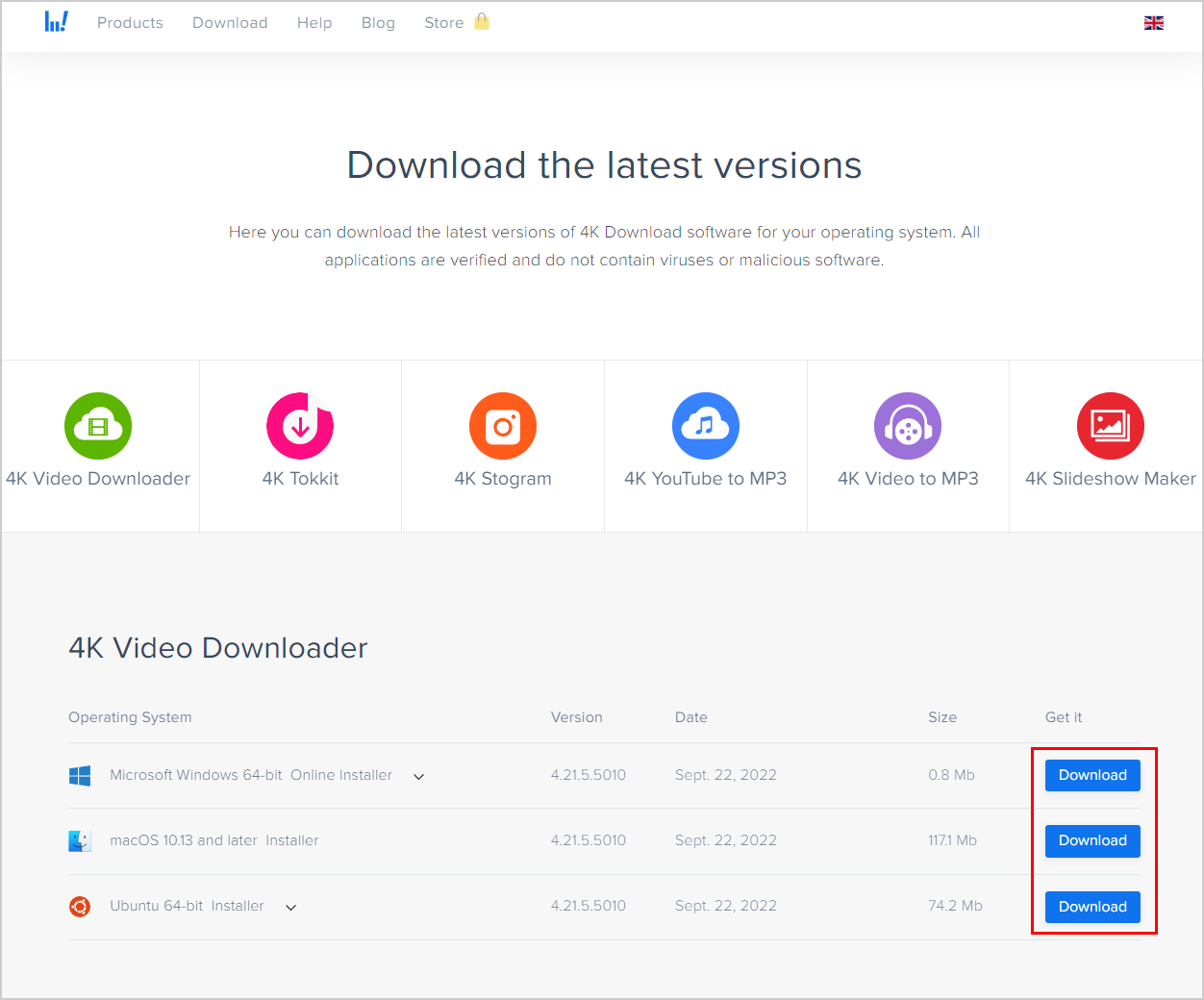Click the 0.8 Mb size value

[x=951, y=775]
